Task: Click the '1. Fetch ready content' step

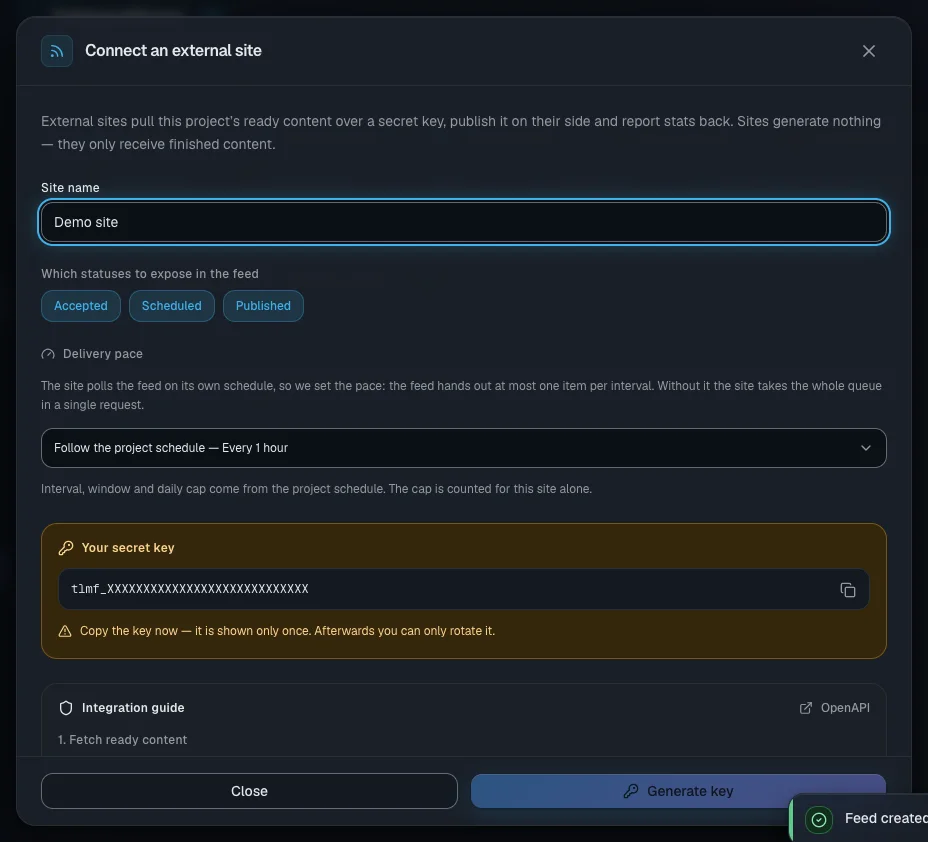Action: 123,740
